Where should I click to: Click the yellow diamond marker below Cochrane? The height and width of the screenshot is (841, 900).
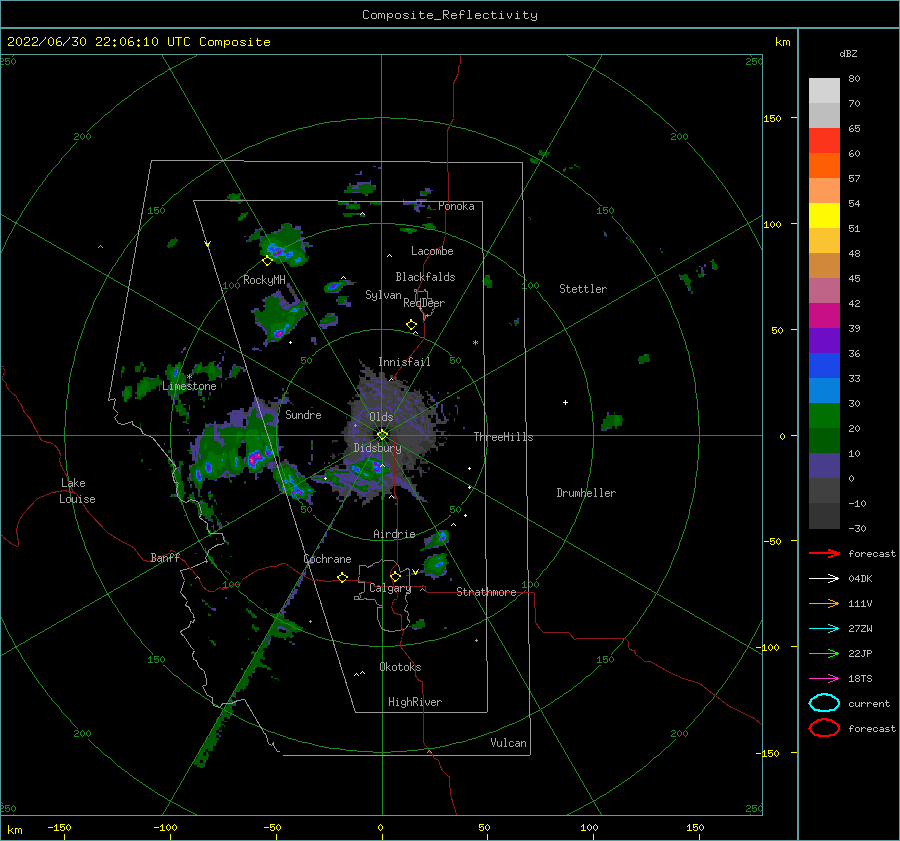[342, 577]
